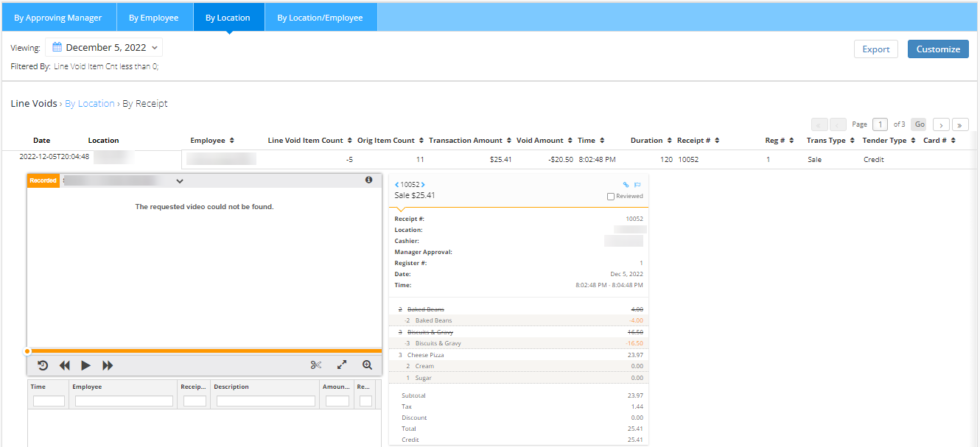Mark receipt as Reviewed
The image size is (980, 447).
[x=611, y=197]
